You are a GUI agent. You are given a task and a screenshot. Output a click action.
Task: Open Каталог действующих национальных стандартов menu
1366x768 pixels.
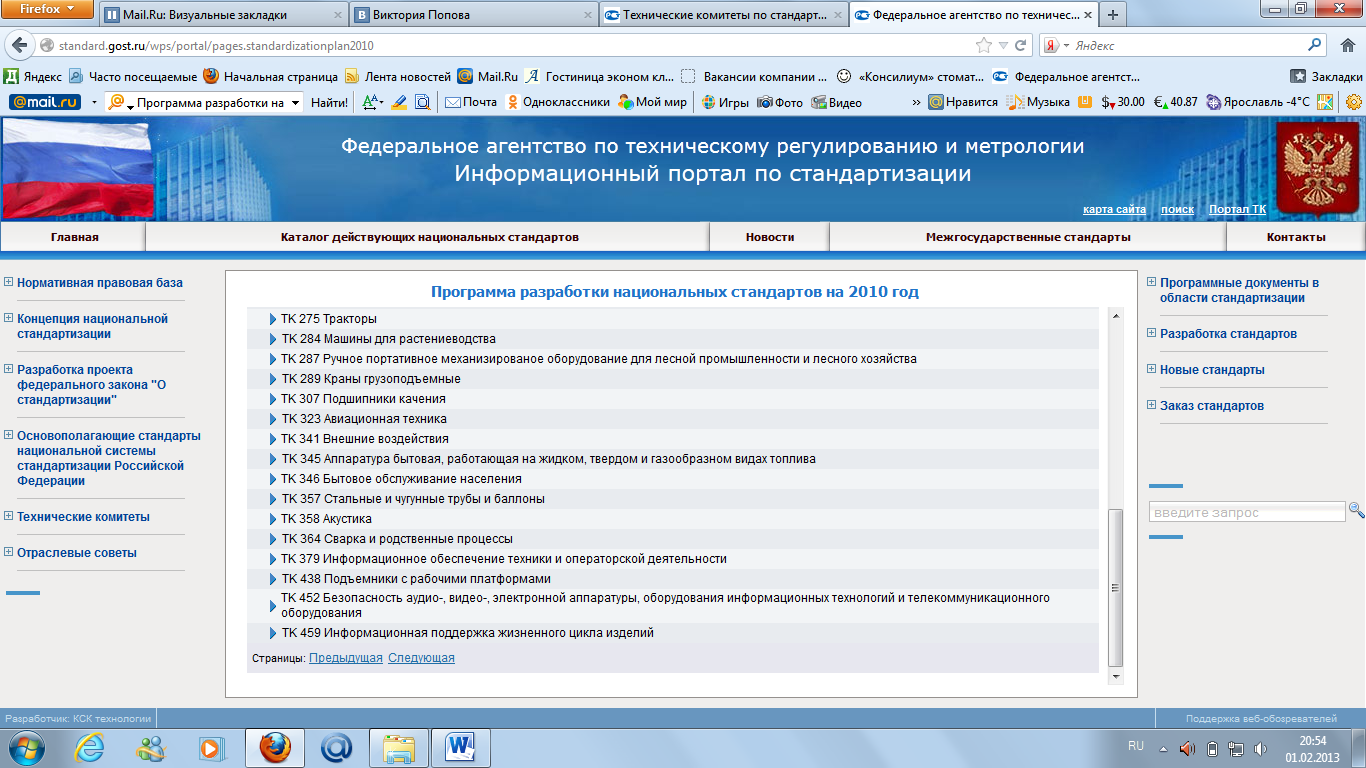(429, 237)
